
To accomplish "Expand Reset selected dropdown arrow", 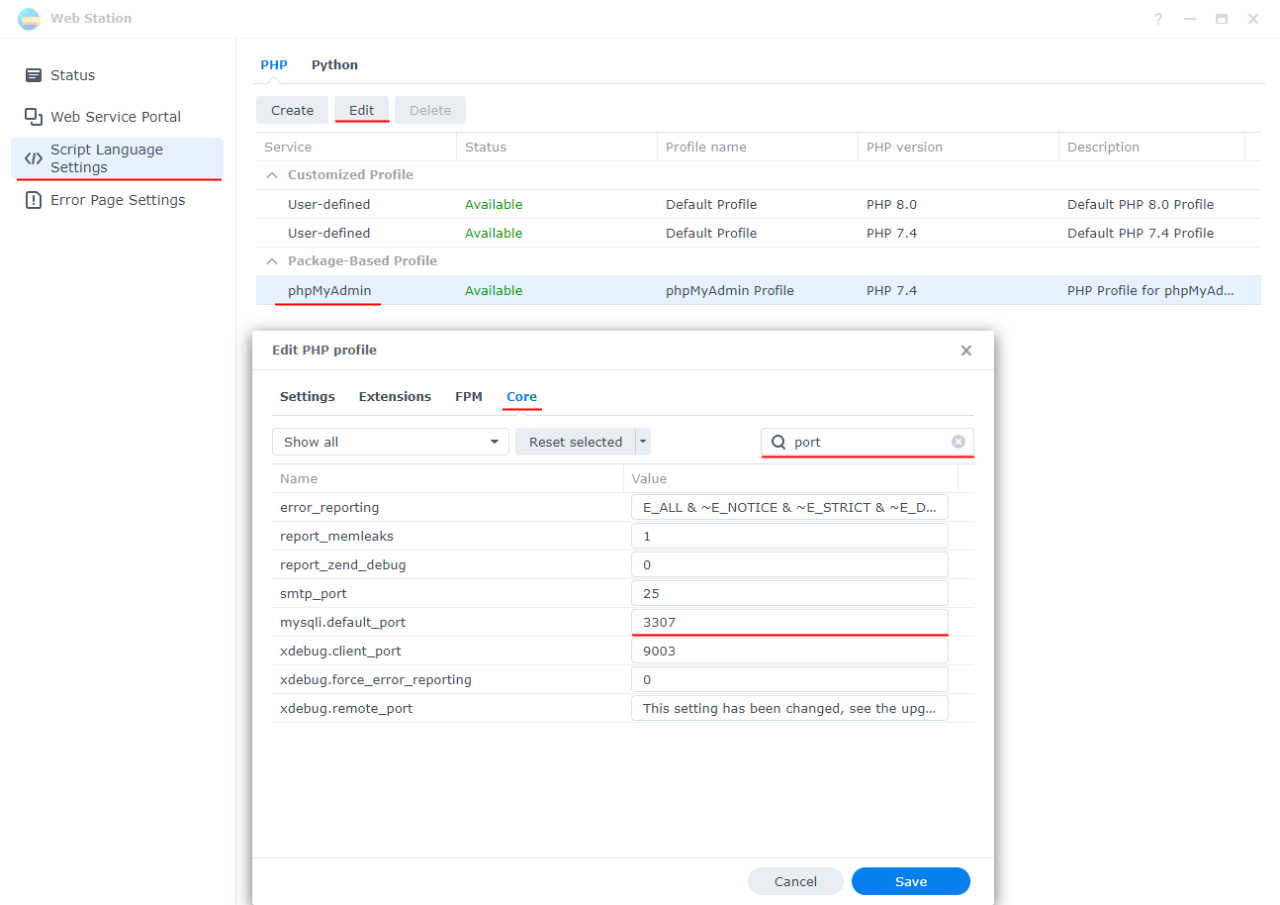I will [643, 442].
